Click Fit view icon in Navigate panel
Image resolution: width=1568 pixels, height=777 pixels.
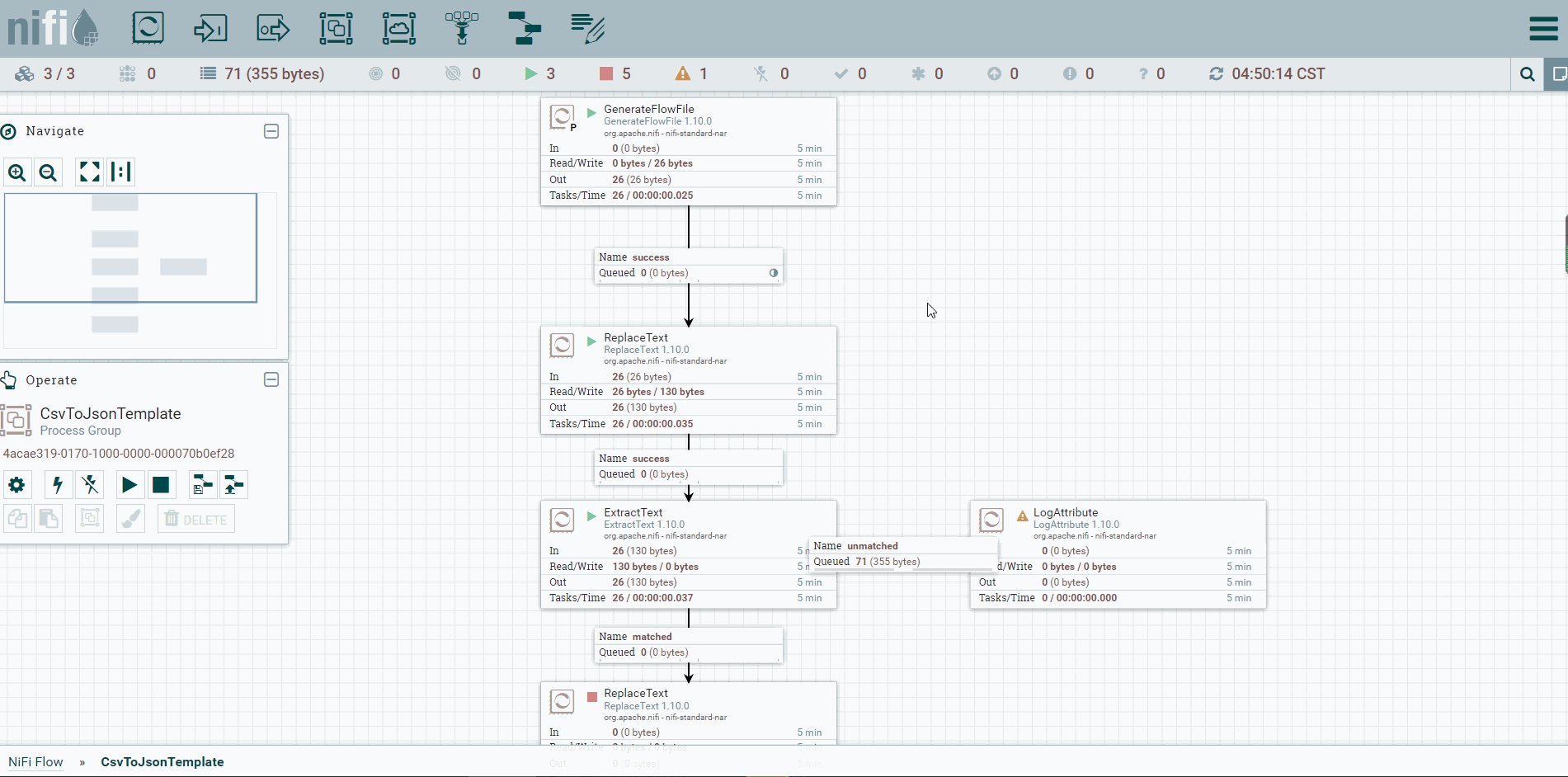point(89,172)
